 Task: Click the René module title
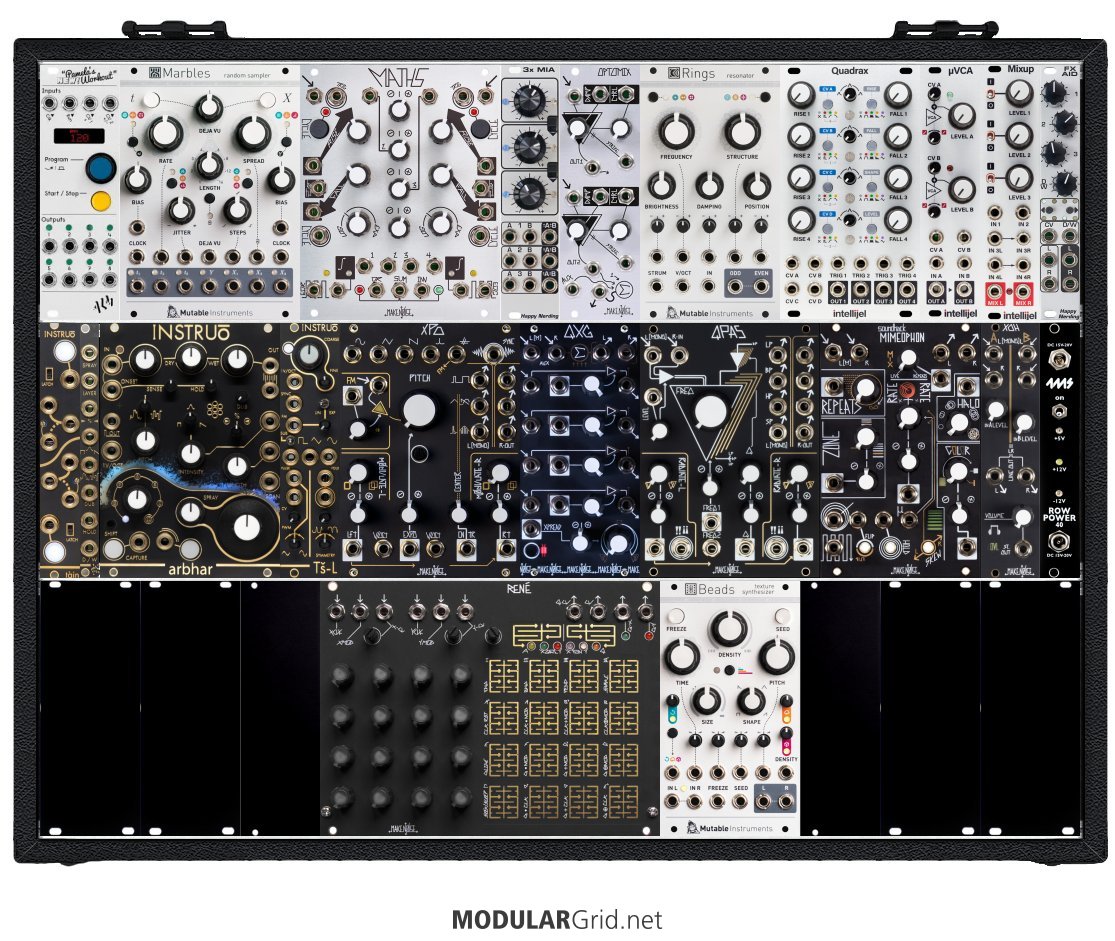pyautogui.click(x=519, y=589)
